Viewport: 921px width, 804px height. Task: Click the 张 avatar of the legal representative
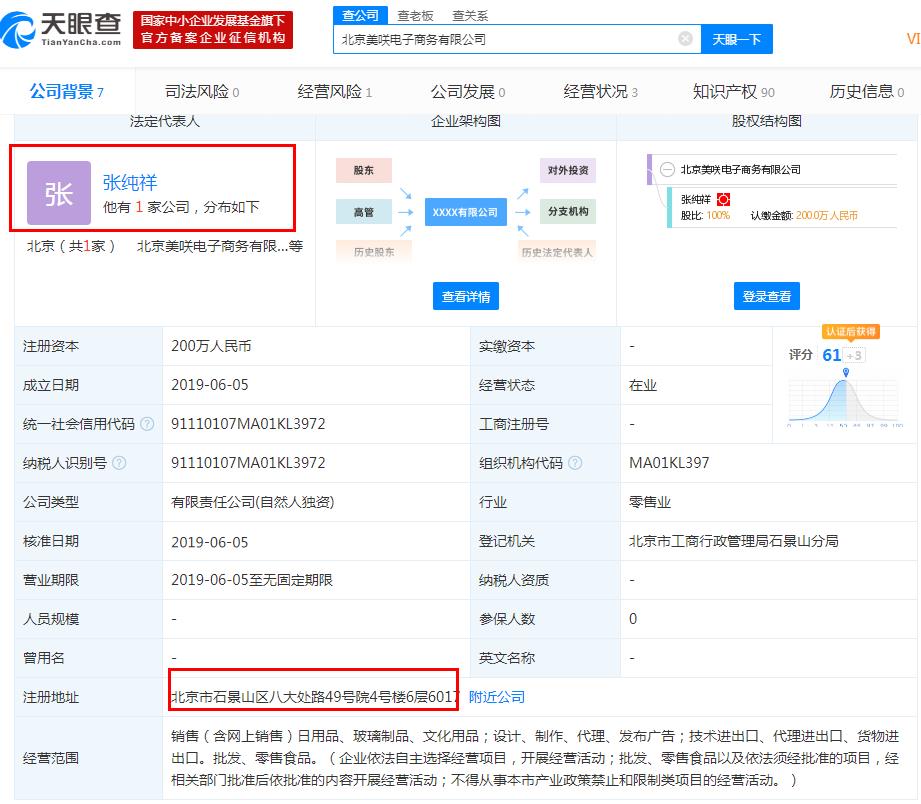click(59, 193)
